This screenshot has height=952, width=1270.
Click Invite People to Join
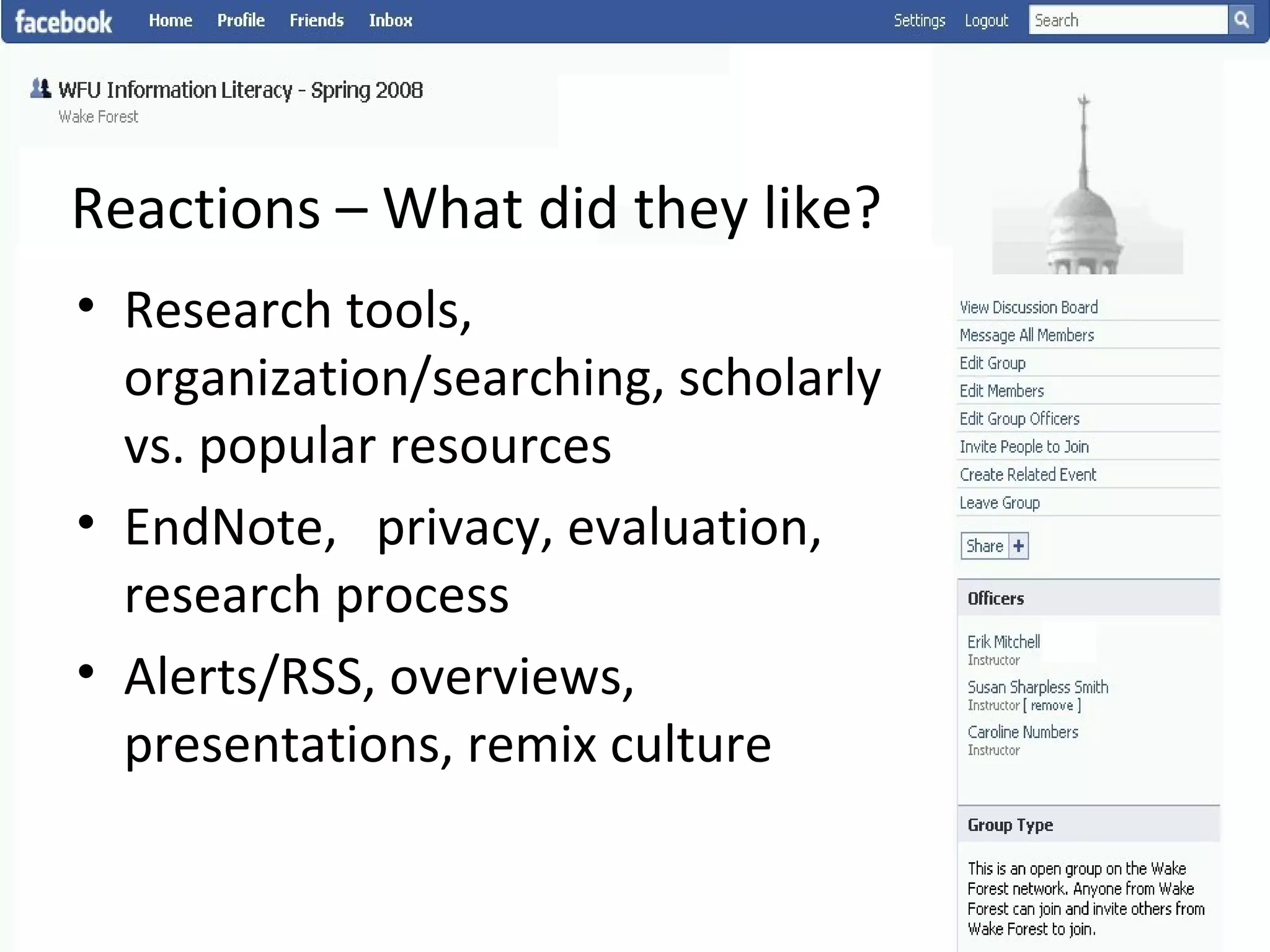[1024, 447]
